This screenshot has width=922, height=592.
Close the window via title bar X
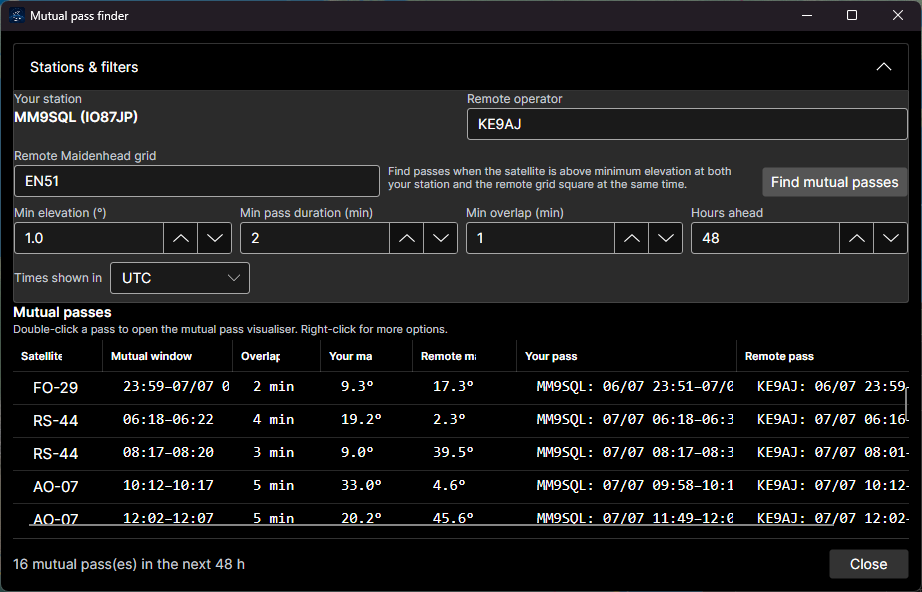[897, 15]
